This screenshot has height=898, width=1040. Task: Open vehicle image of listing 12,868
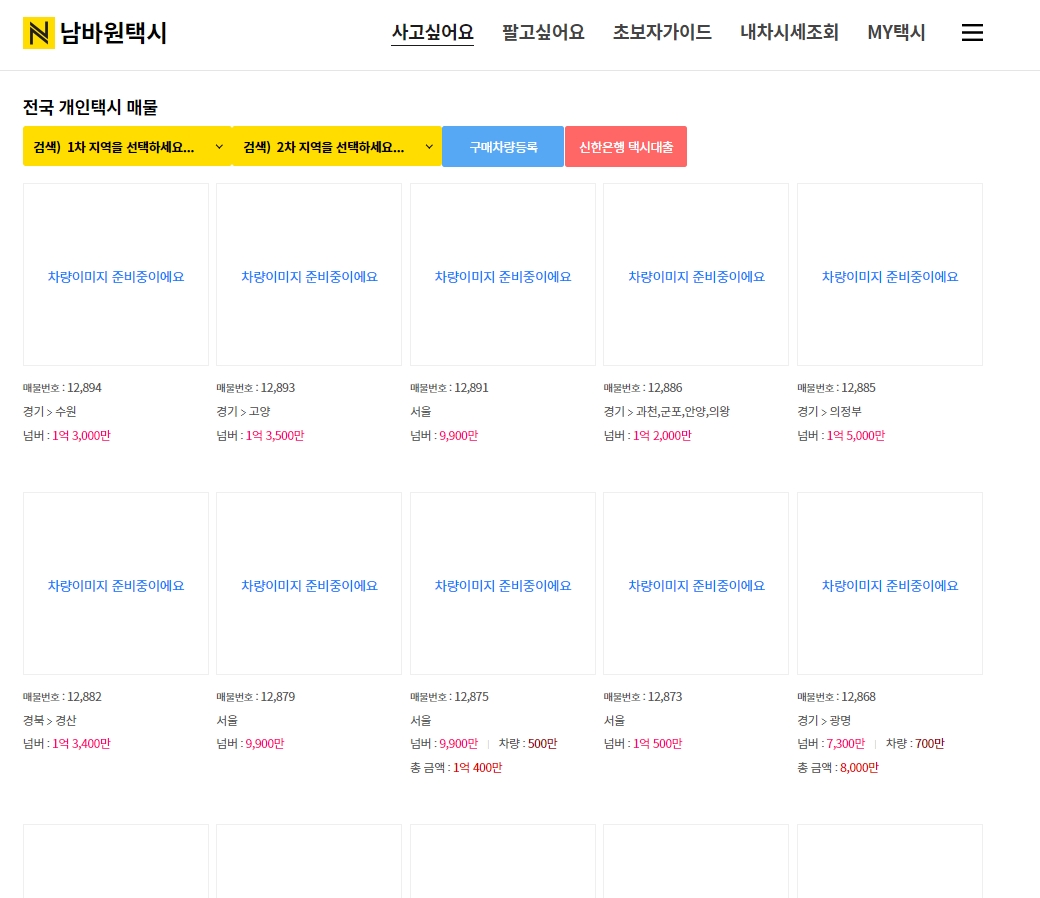tap(889, 584)
